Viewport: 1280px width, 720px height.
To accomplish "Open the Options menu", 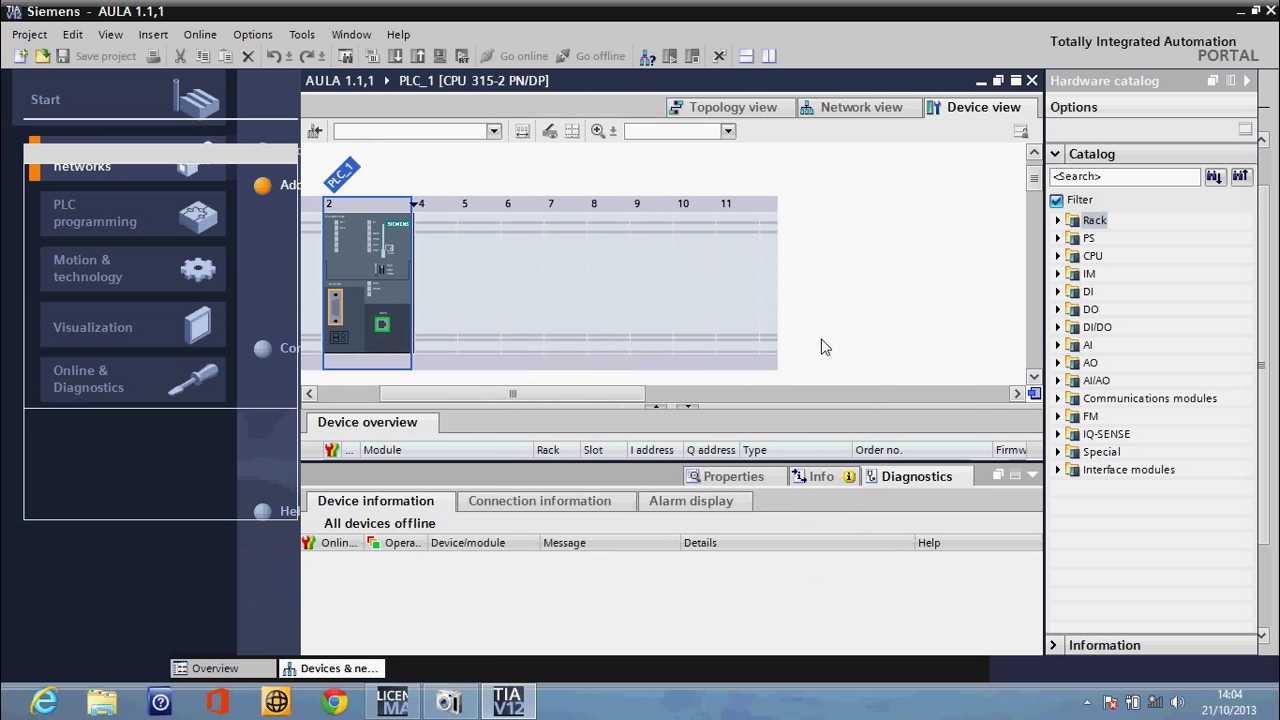I will click(252, 34).
